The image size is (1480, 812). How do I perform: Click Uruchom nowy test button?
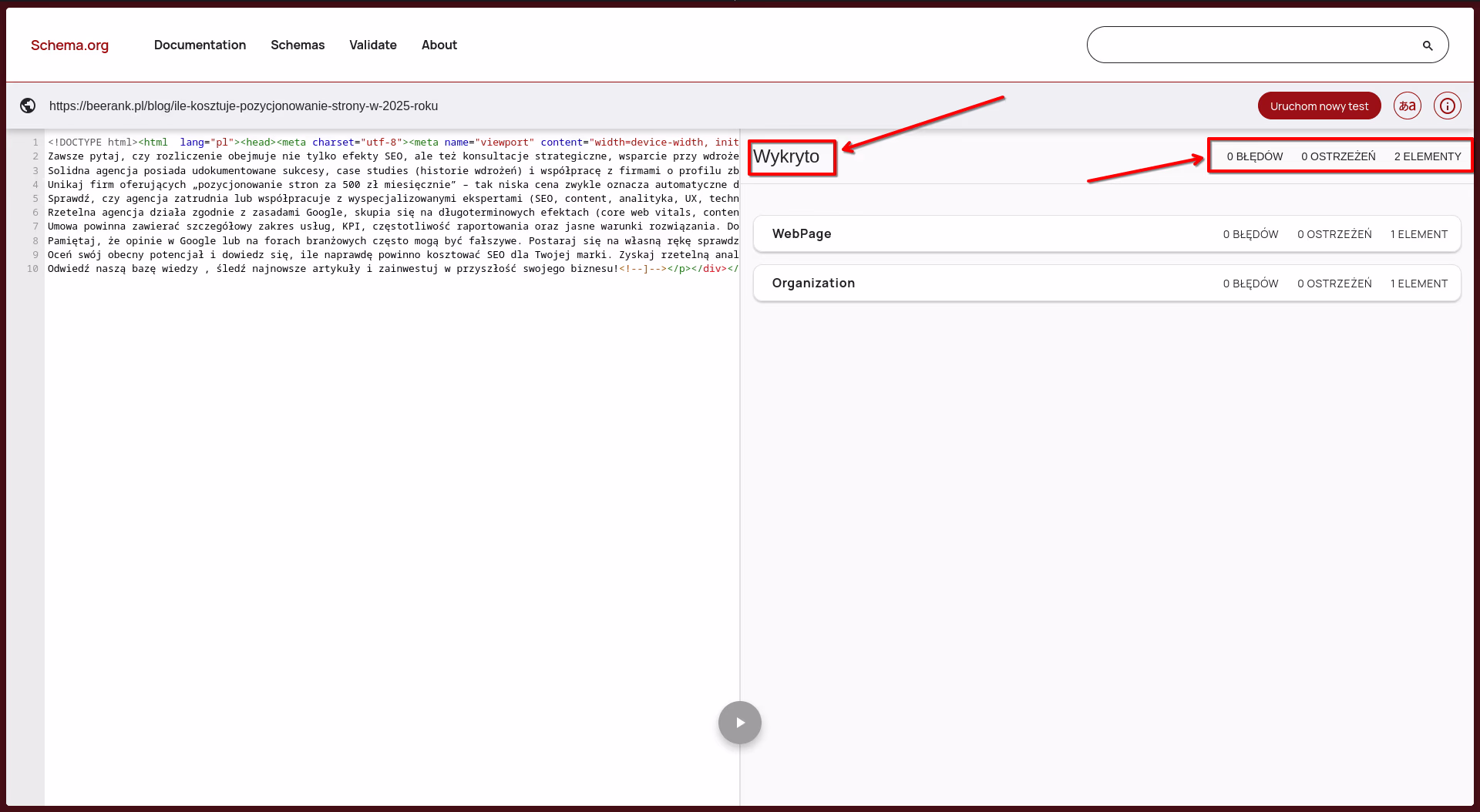click(1319, 106)
